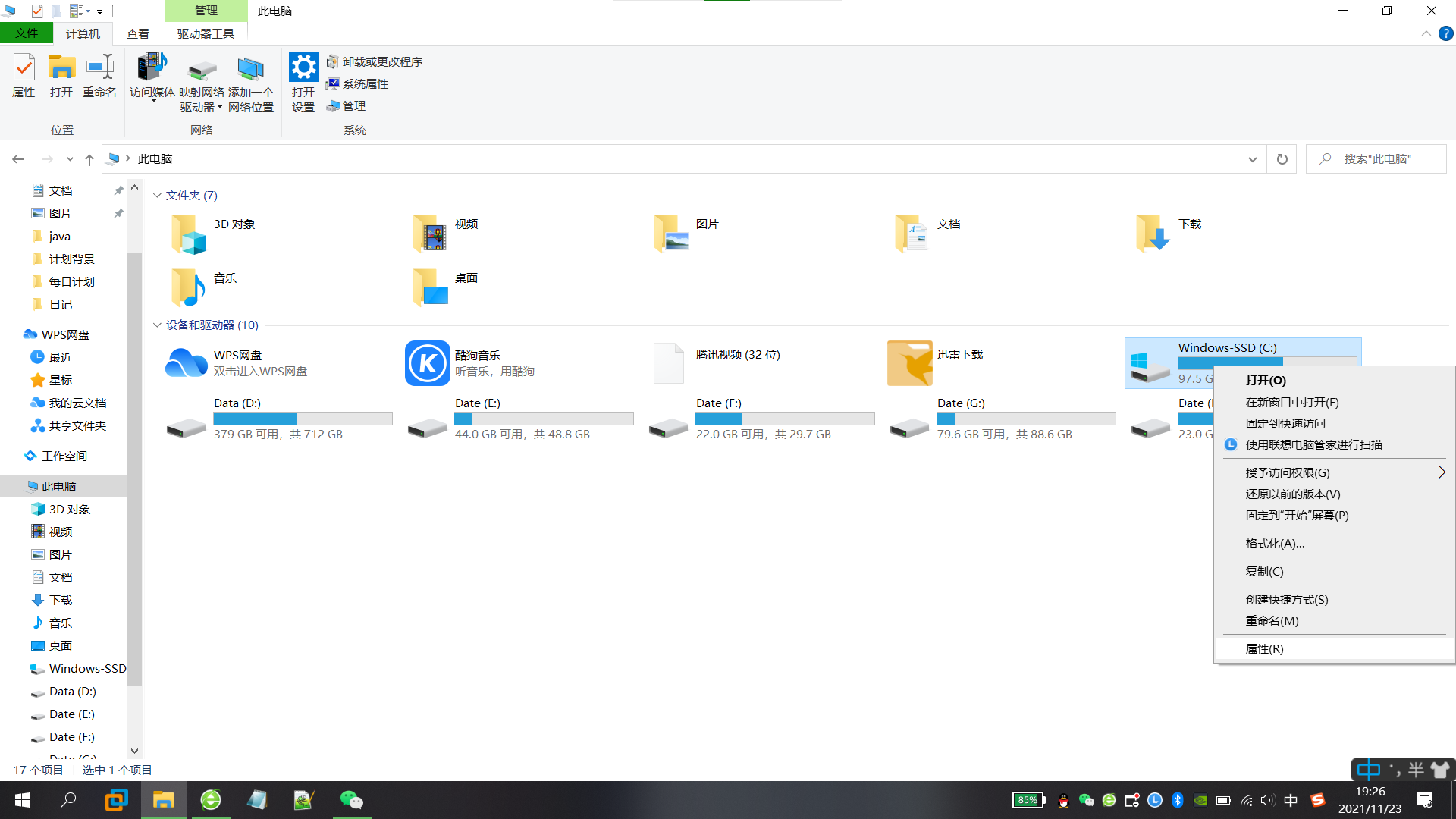Viewport: 1456px width, 819px height.
Task: Open the address bar history dropdown
Action: 1252,159
